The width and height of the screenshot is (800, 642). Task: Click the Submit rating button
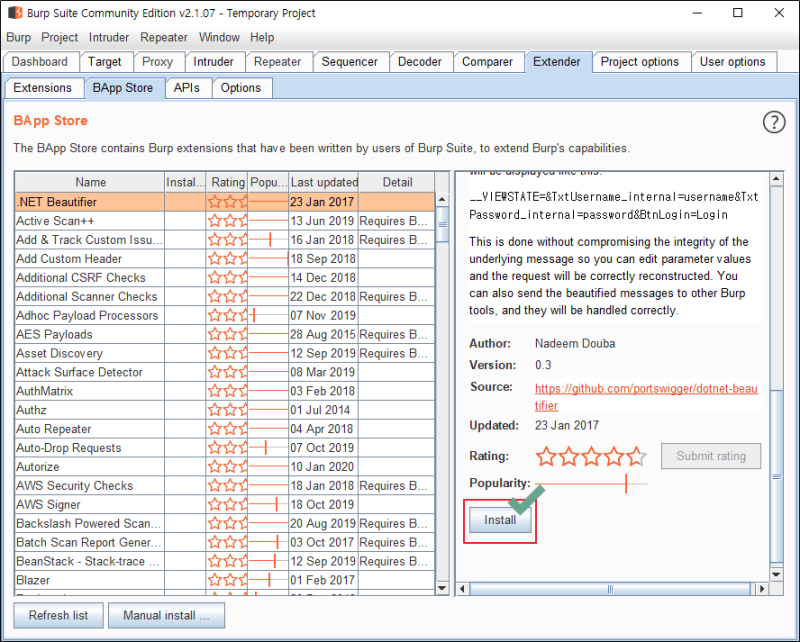click(x=711, y=456)
